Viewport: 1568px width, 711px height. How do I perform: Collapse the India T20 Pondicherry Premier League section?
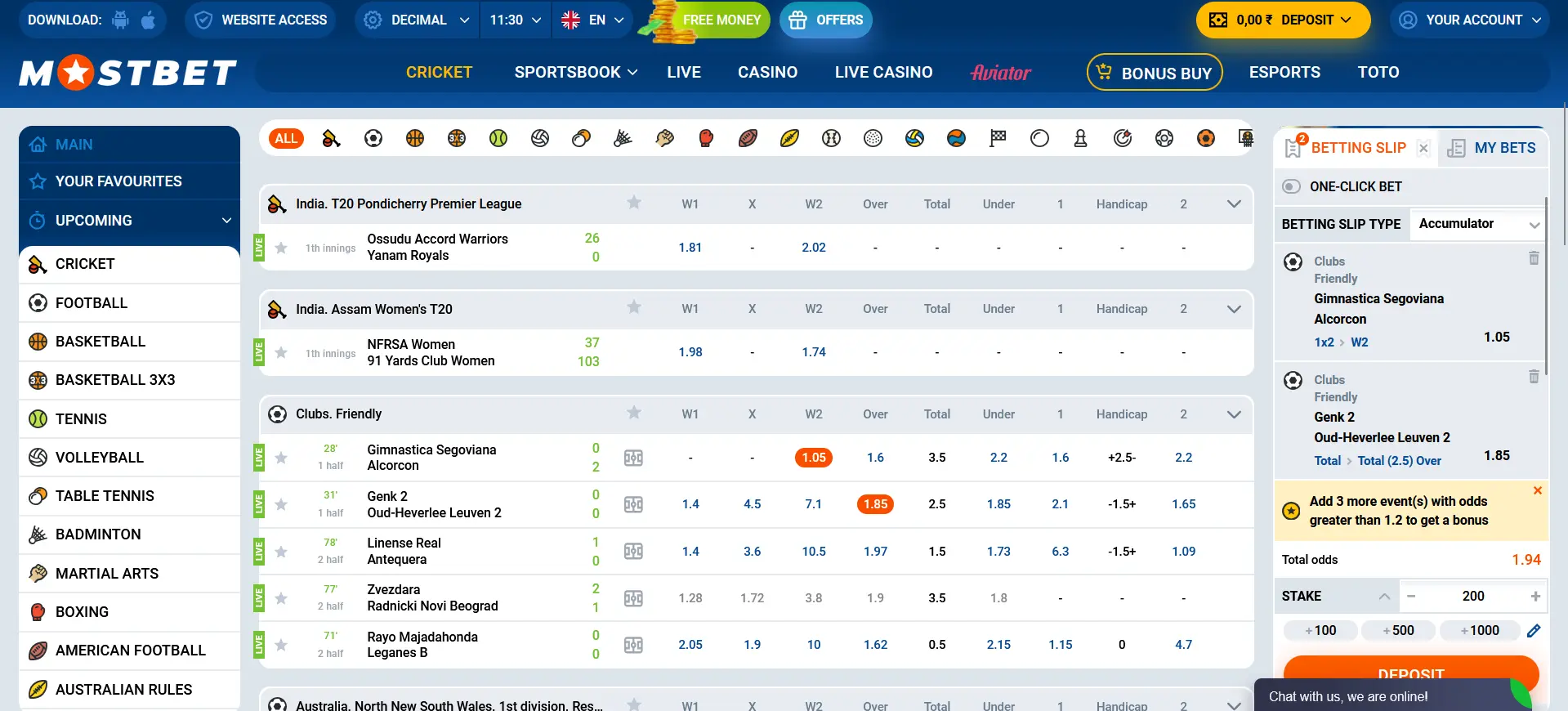(1234, 203)
